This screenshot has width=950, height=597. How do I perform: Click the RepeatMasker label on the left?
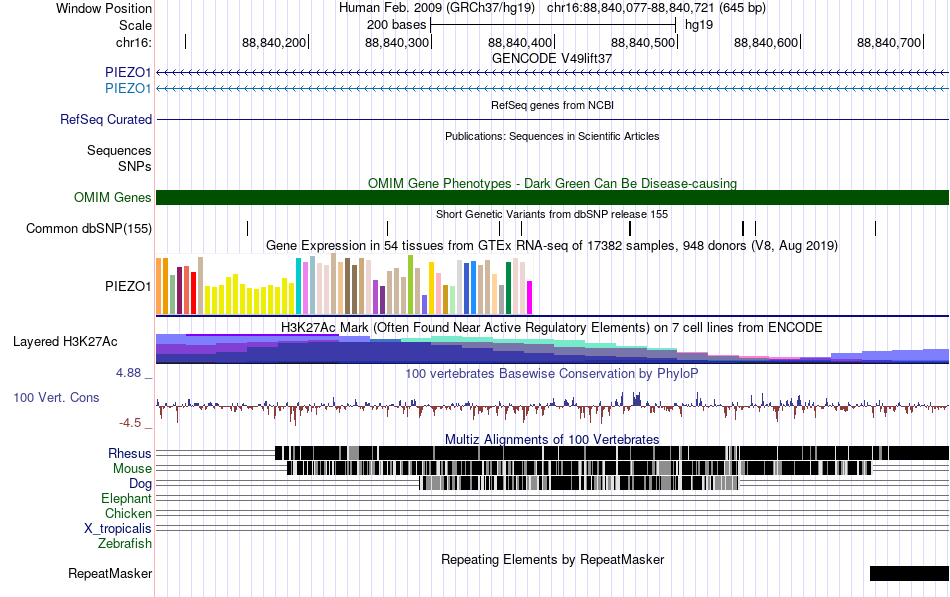[x=110, y=574]
